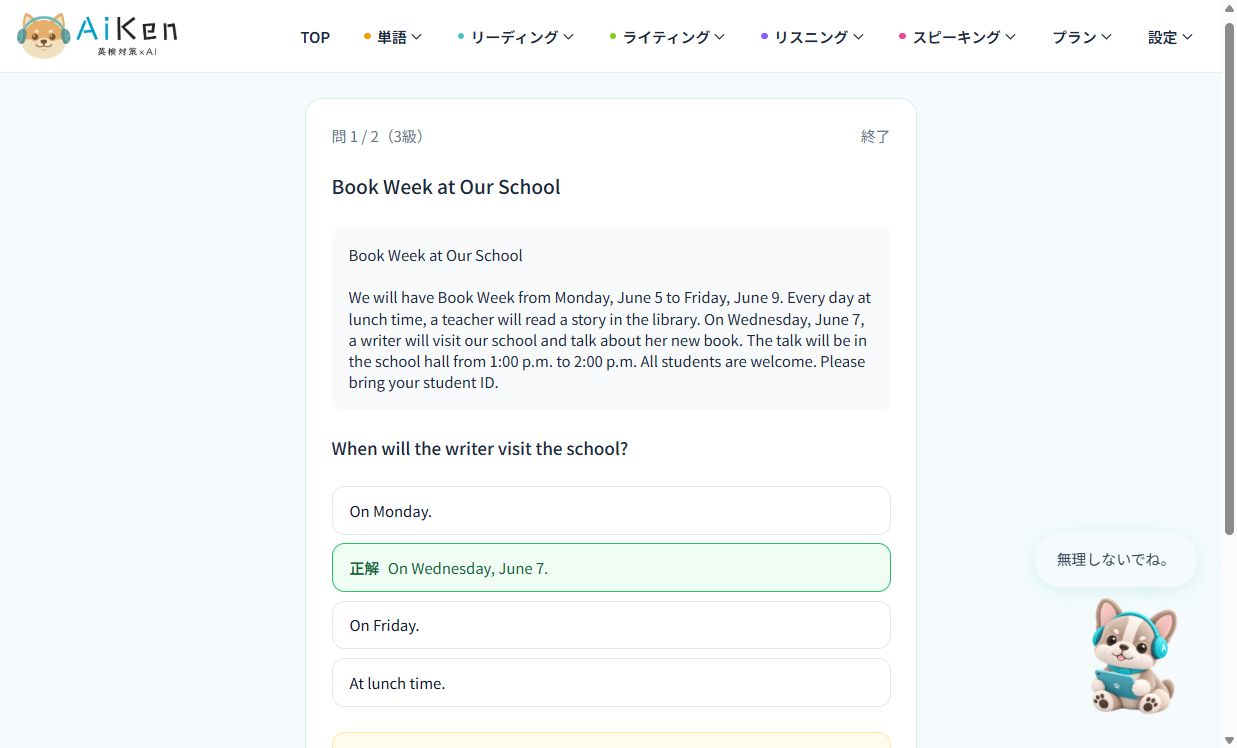
Task: Open the TOP page link
Action: coord(315,37)
